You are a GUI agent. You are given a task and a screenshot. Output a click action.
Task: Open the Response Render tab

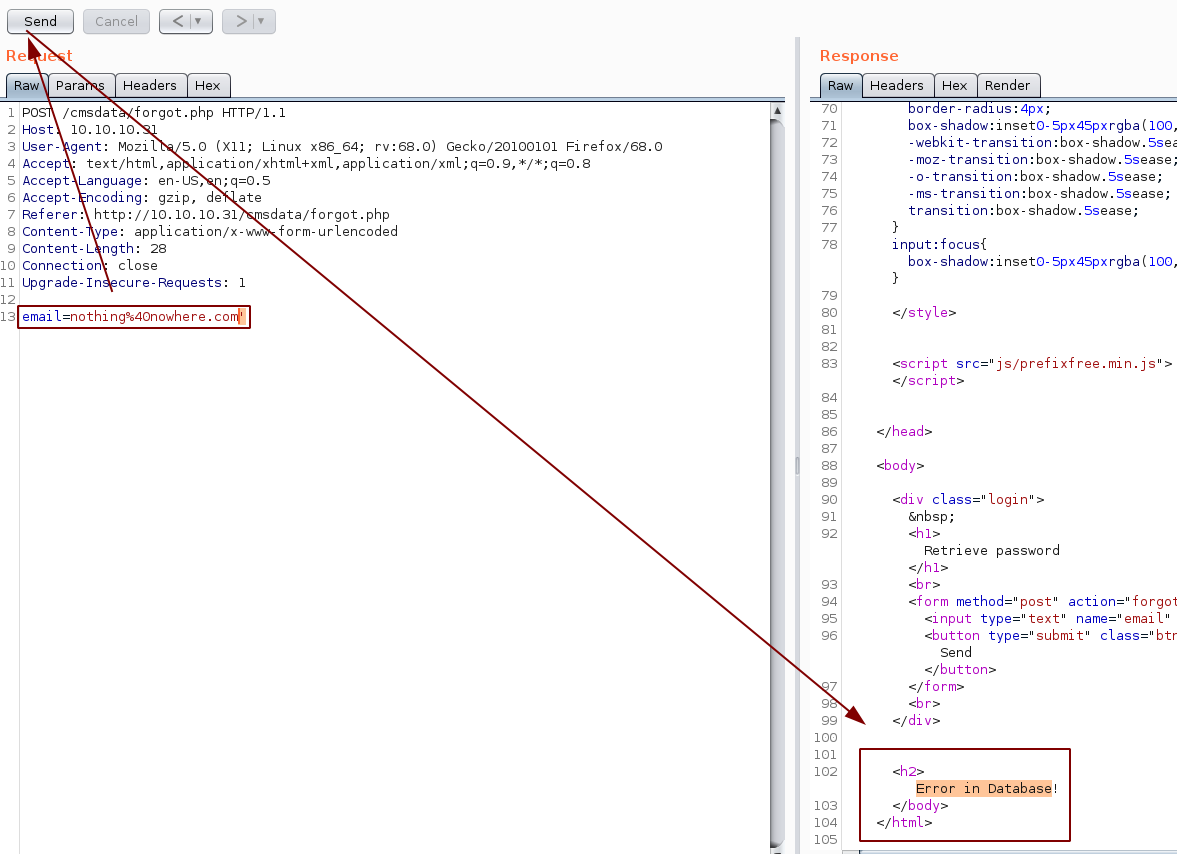[1008, 86]
